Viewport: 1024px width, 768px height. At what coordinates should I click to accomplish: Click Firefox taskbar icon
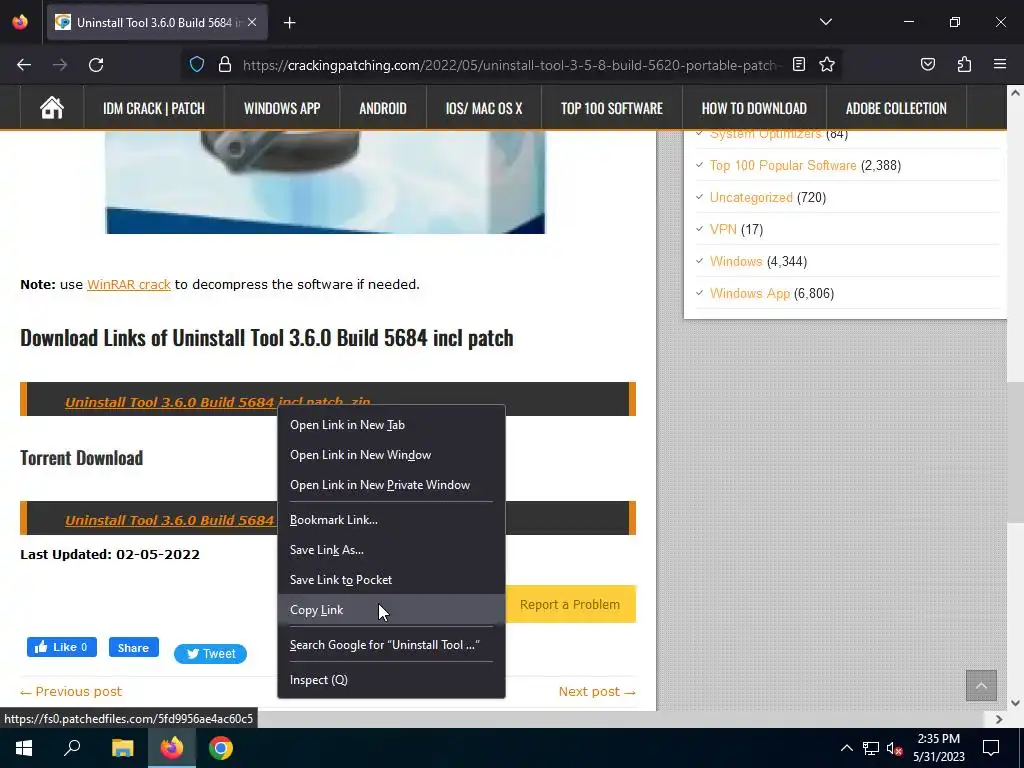pyautogui.click(x=172, y=748)
